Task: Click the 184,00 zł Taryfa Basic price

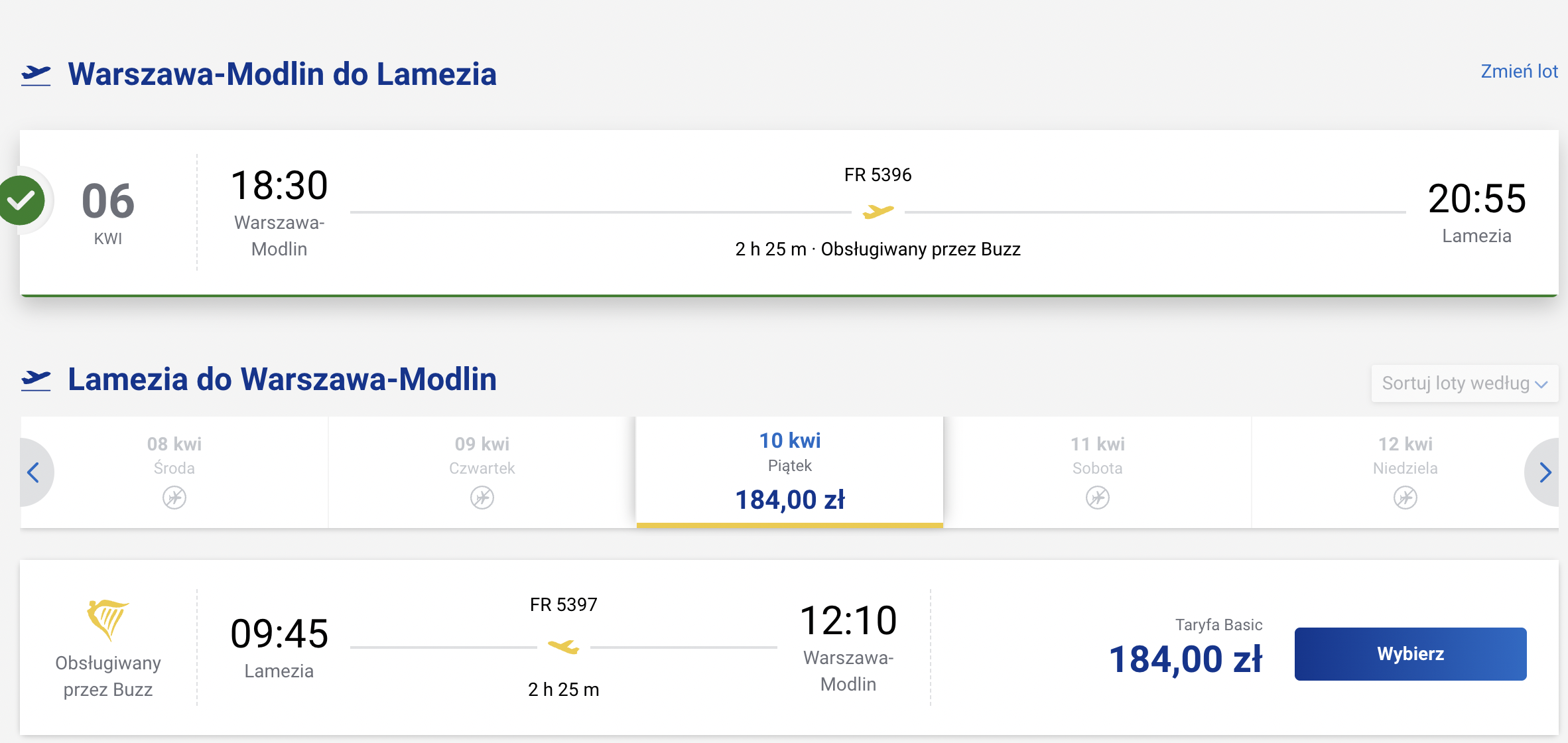Action: [1185, 659]
